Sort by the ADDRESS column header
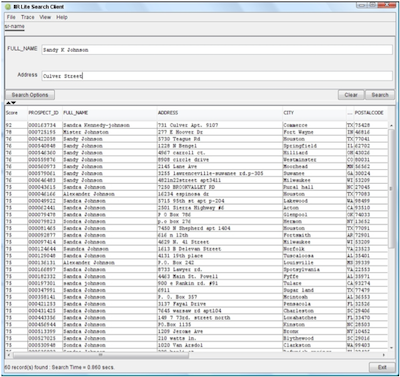This screenshot has width=400, height=377. point(220,113)
